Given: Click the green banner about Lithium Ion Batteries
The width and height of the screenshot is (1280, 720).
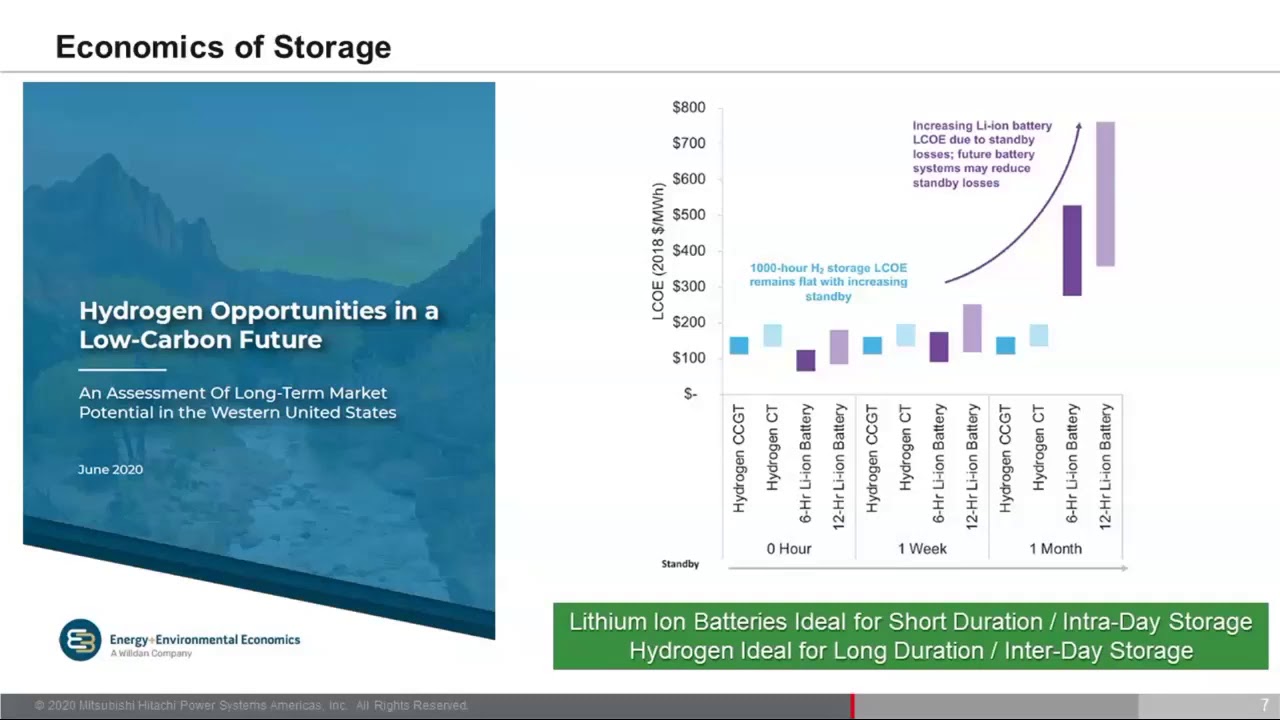Looking at the screenshot, I should 911,636.
